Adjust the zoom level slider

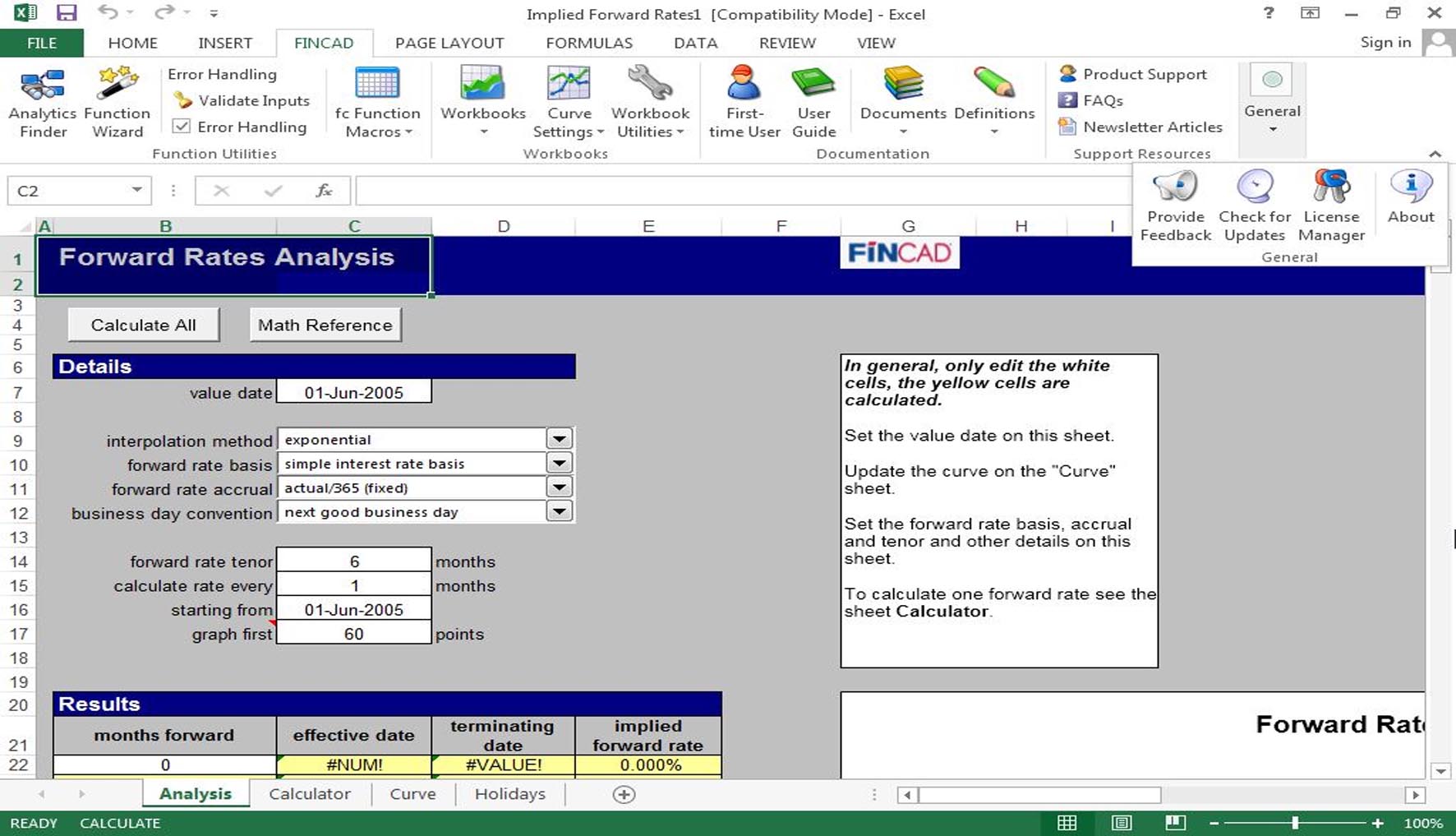click(x=1295, y=823)
